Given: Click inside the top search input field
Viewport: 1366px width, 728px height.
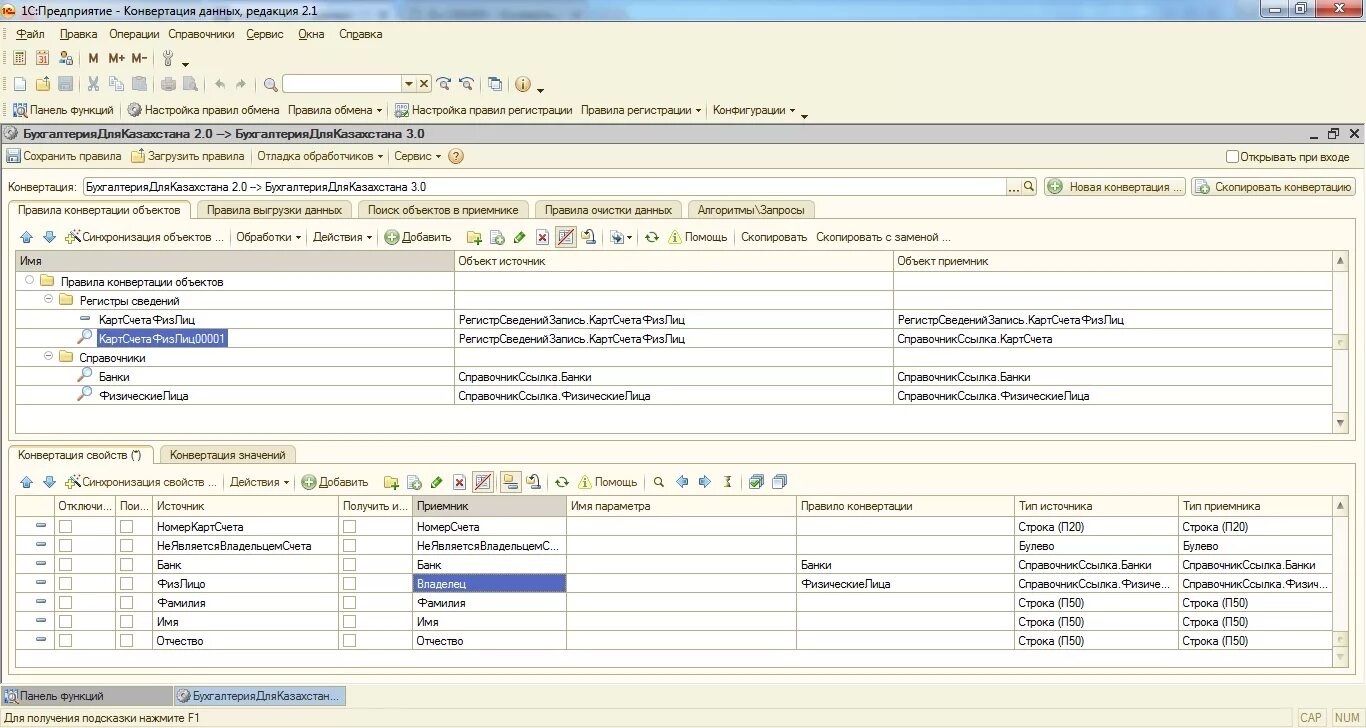Looking at the screenshot, I should click(341, 84).
